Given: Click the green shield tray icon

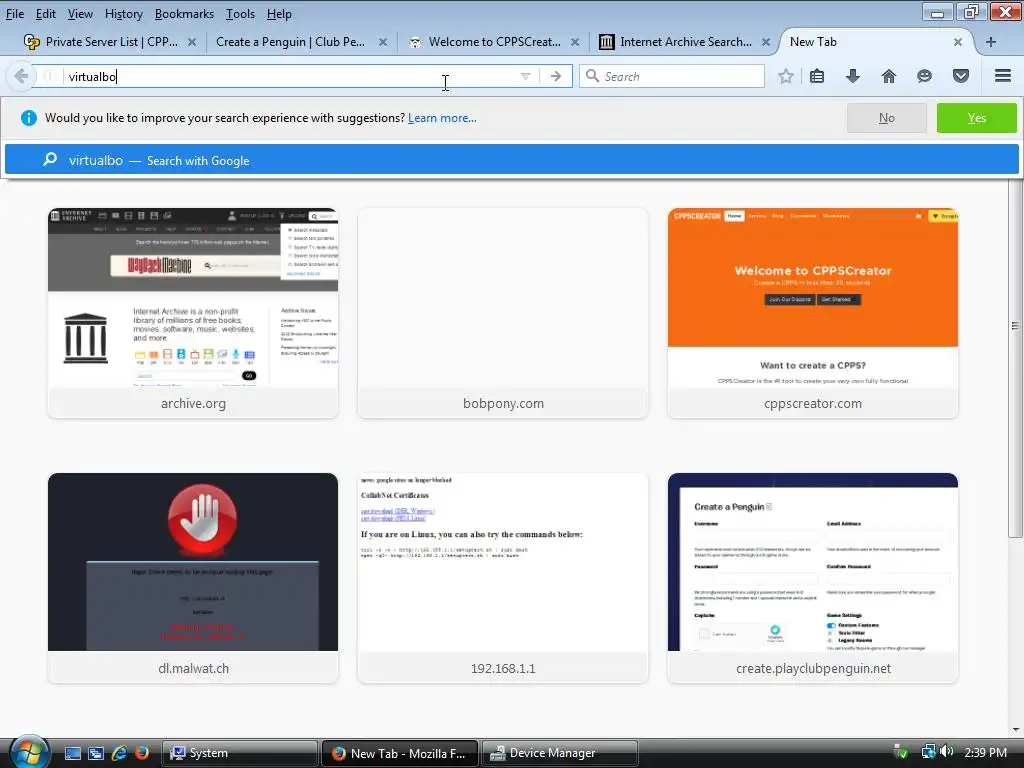Looking at the screenshot, I should click(x=901, y=752).
